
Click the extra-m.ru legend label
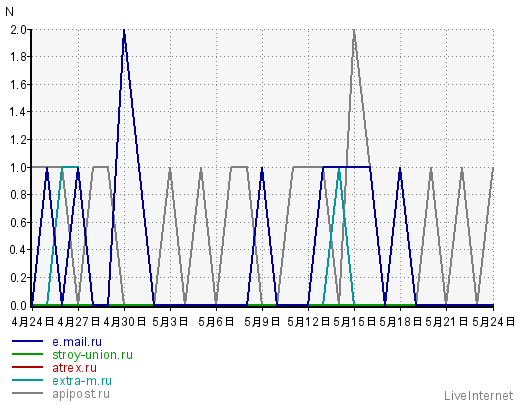coord(82,381)
